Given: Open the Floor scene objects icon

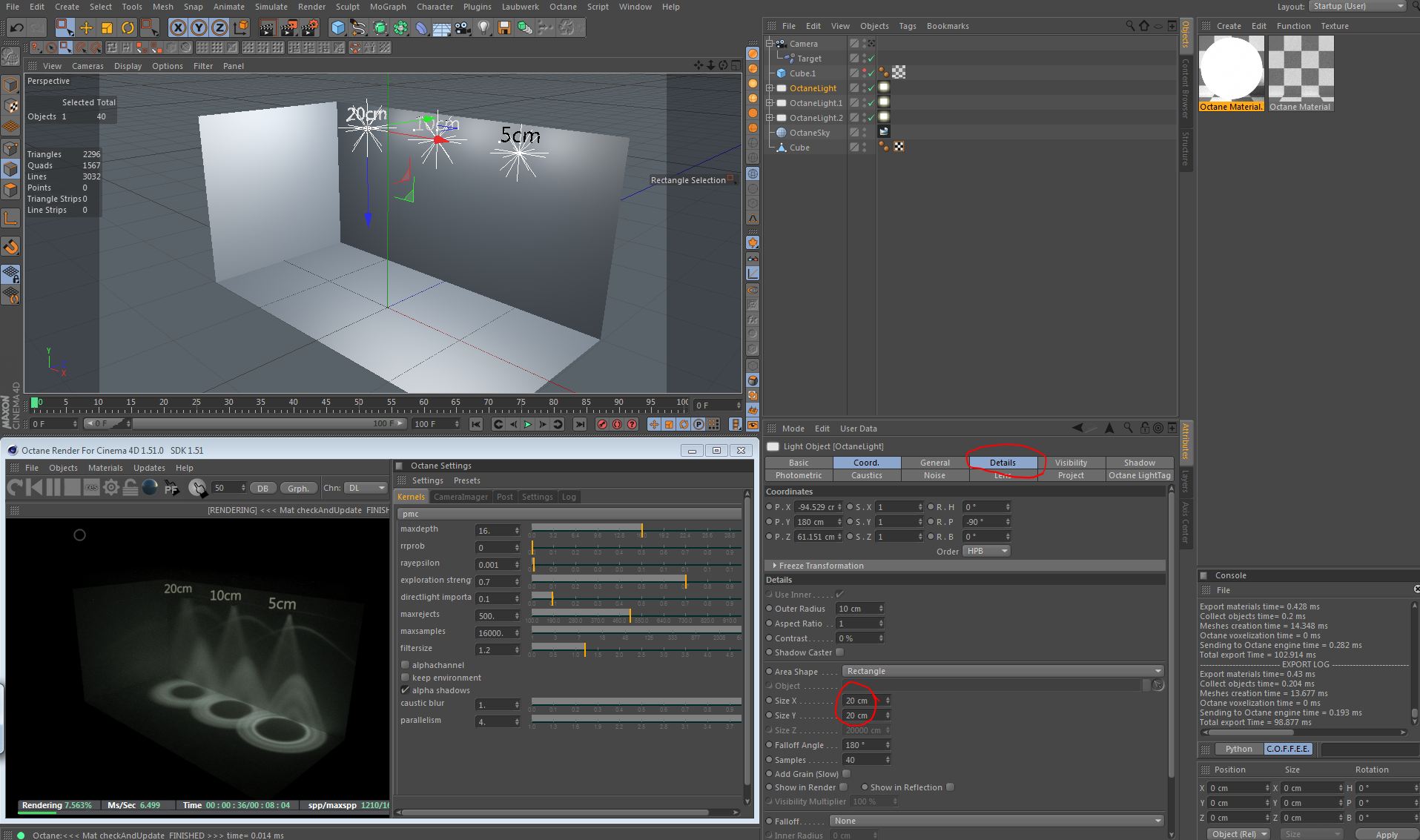Looking at the screenshot, I should click(x=442, y=28).
